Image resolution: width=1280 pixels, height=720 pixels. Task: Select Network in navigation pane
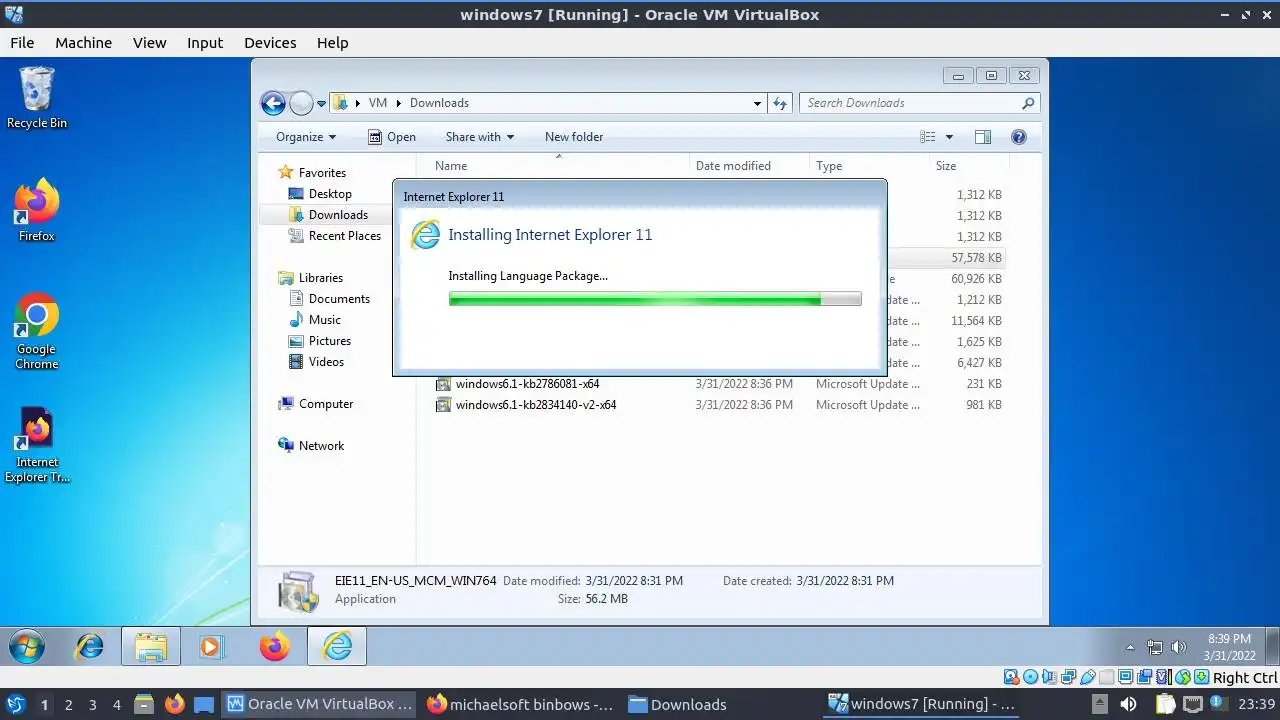coord(311,446)
